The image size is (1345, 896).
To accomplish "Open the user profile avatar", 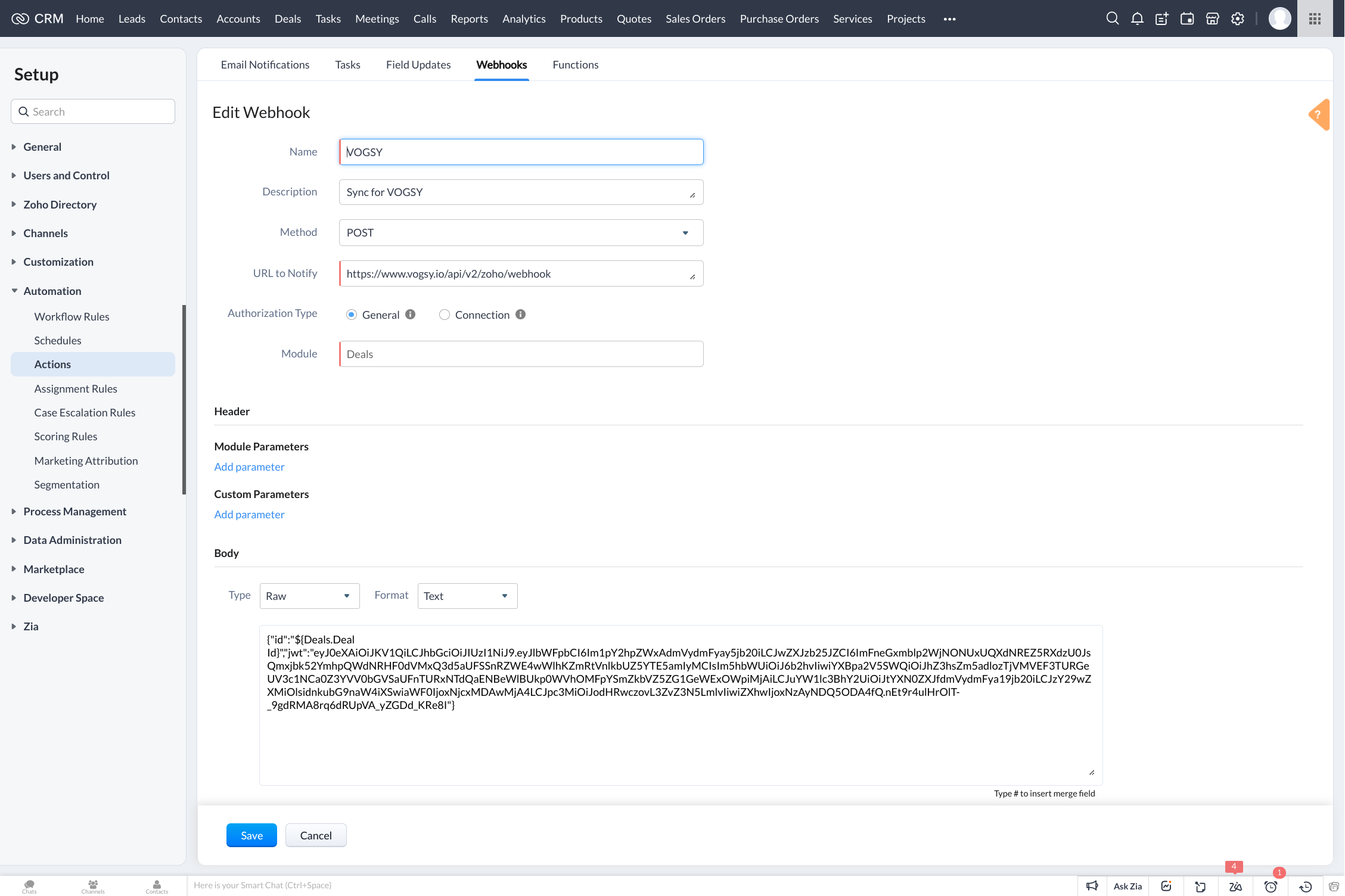I will [x=1279, y=18].
